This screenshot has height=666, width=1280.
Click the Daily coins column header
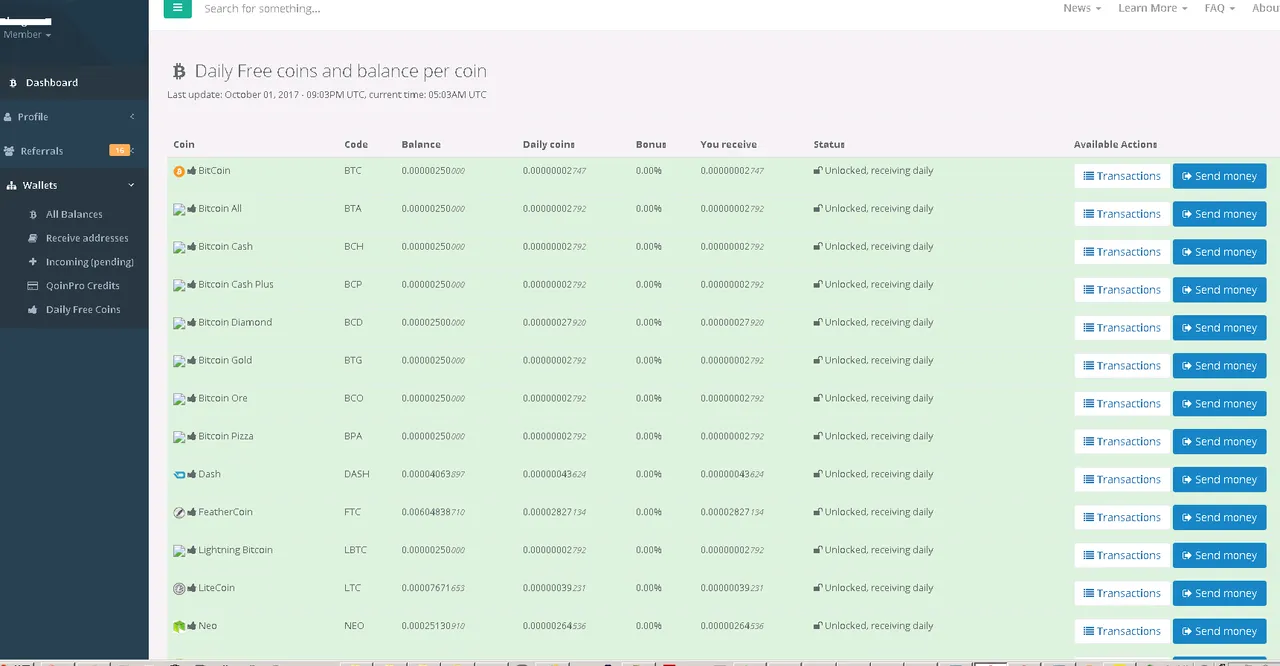coord(549,145)
